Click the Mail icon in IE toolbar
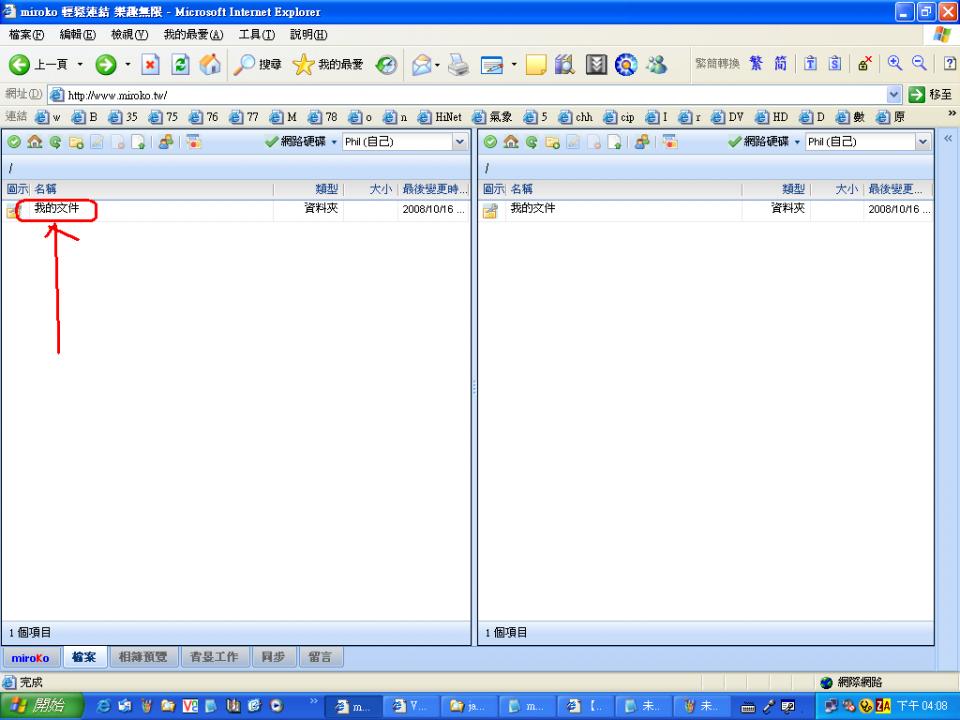The image size is (960, 720). [421, 64]
